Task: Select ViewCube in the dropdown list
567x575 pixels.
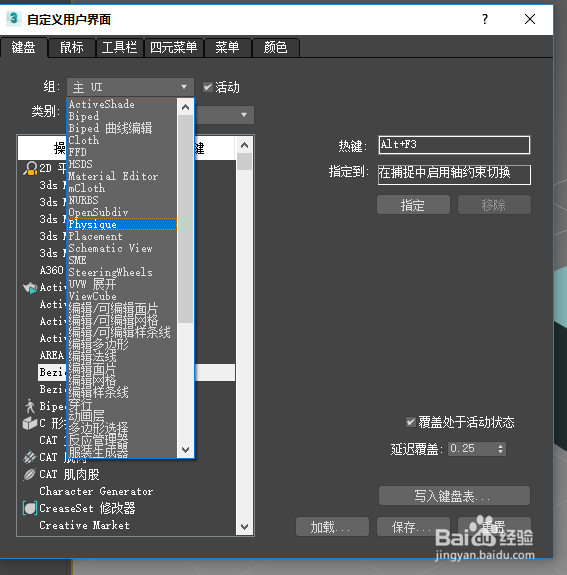Action: tap(122, 296)
